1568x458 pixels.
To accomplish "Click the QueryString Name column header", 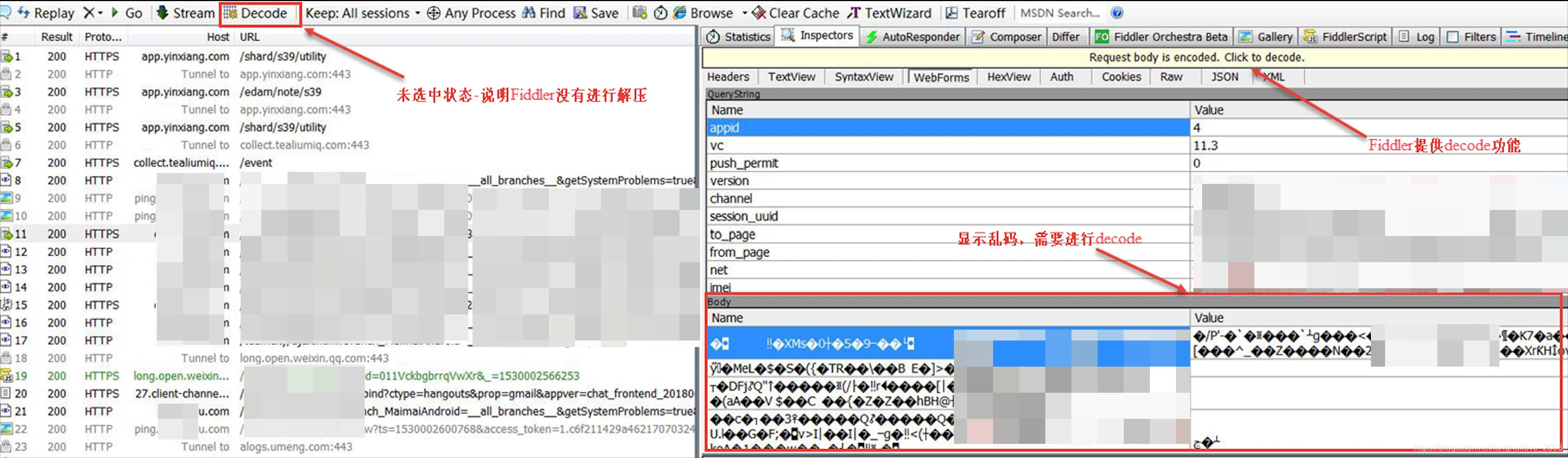I will click(x=948, y=110).
